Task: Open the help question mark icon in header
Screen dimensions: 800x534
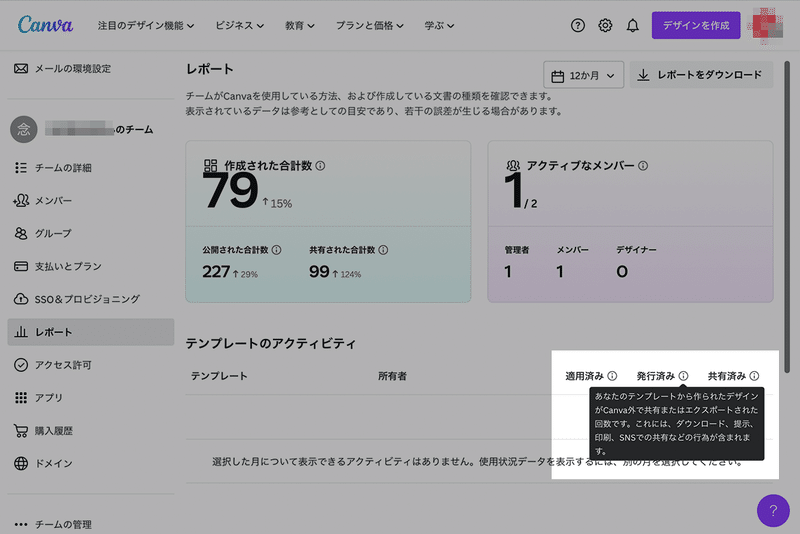Action: [578, 25]
